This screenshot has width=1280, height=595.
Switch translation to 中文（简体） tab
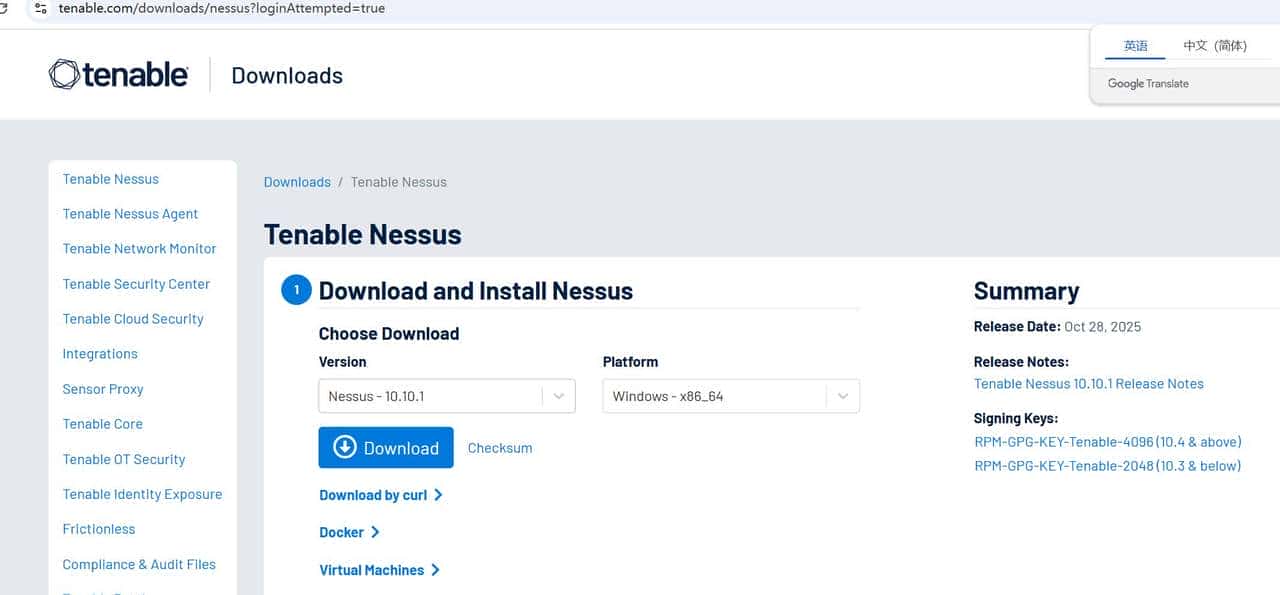1215,46
